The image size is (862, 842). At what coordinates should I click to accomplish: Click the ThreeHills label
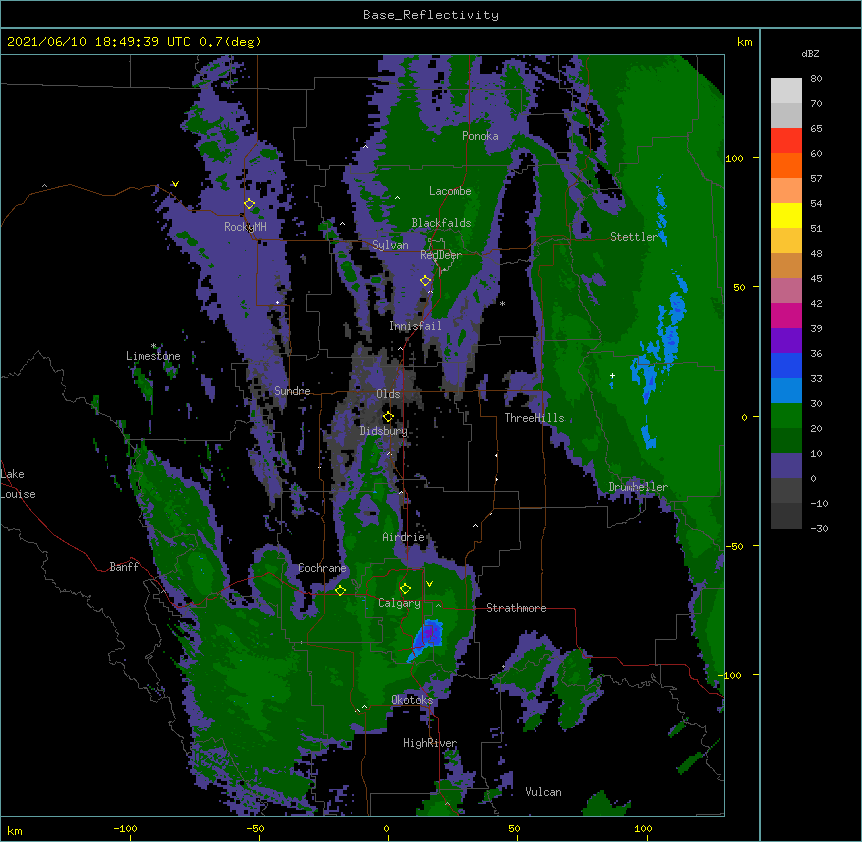tap(534, 418)
